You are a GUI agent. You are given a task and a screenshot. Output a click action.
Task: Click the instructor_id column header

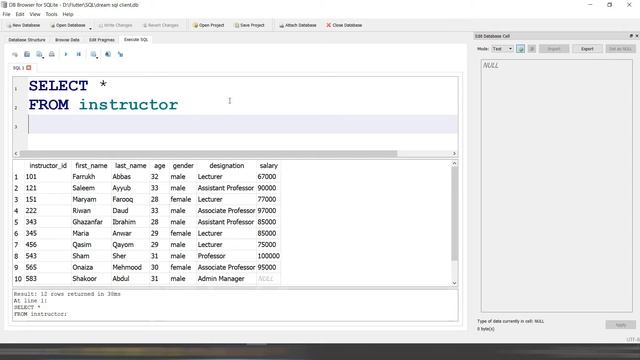[x=48, y=166]
